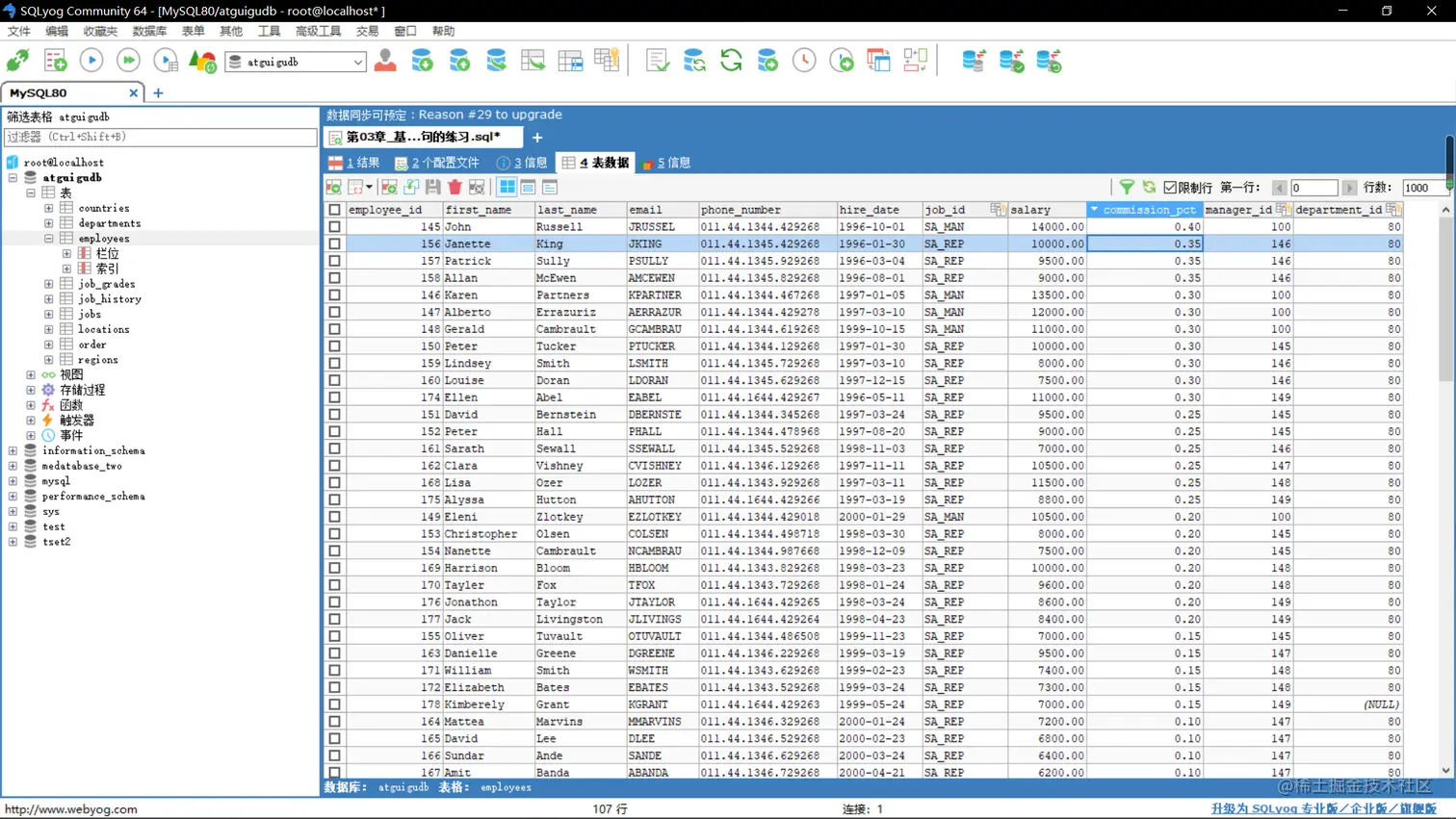Toggle the select-all checkbox in grid header

pyautogui.click(x=335, y=210)
